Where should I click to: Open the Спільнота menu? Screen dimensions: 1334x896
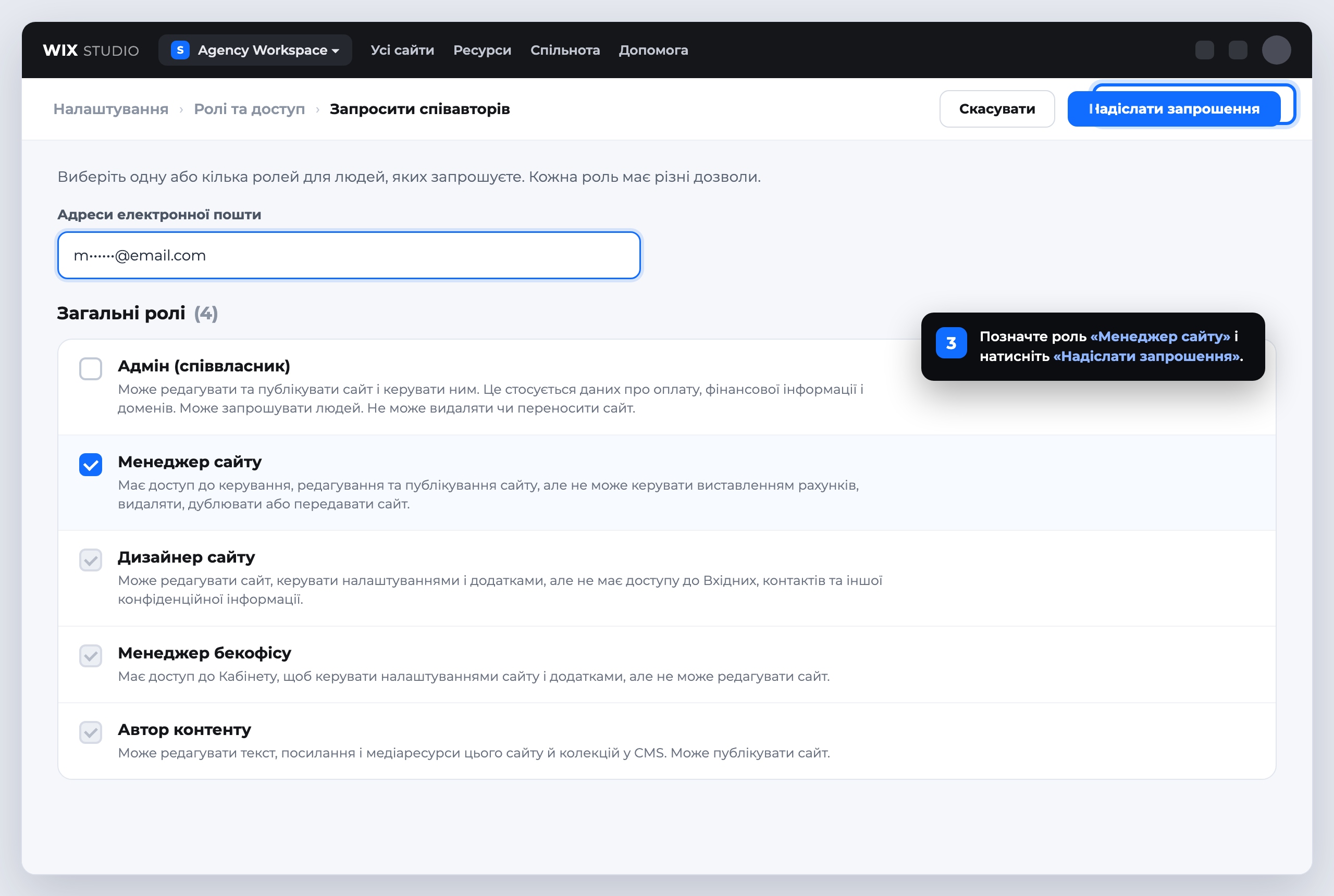[x=565, y=51]
